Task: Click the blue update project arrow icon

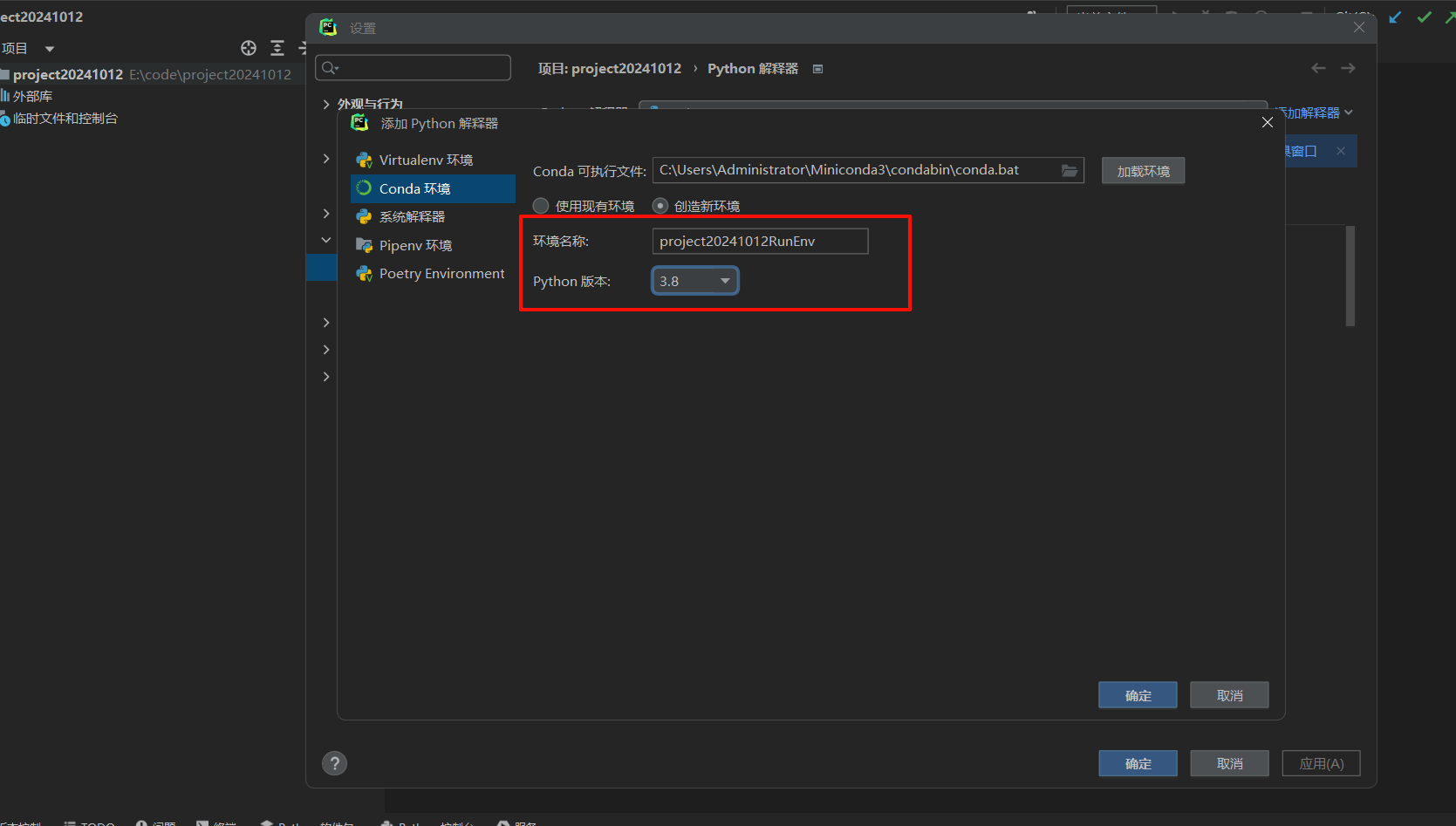Action: [x=1396, y=17]
